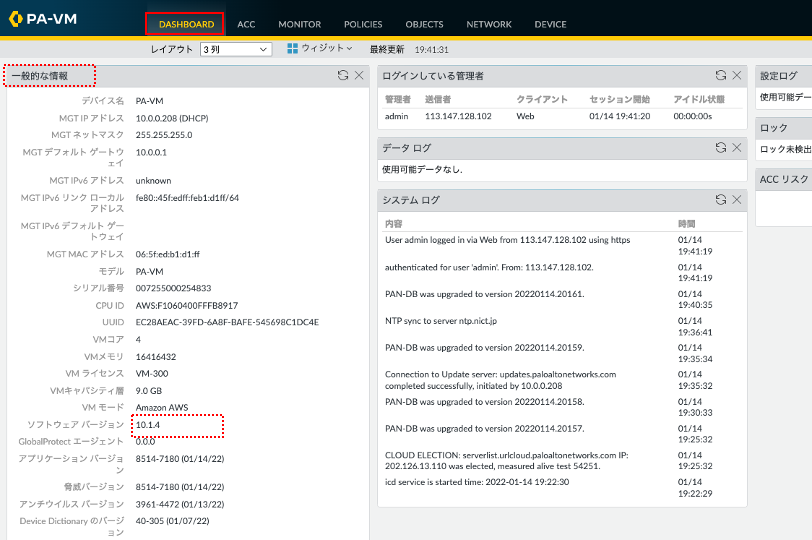This screenshot has width=812, height=540.
Task: Click the serial number 007255000254833
Action: pos(173,288)
